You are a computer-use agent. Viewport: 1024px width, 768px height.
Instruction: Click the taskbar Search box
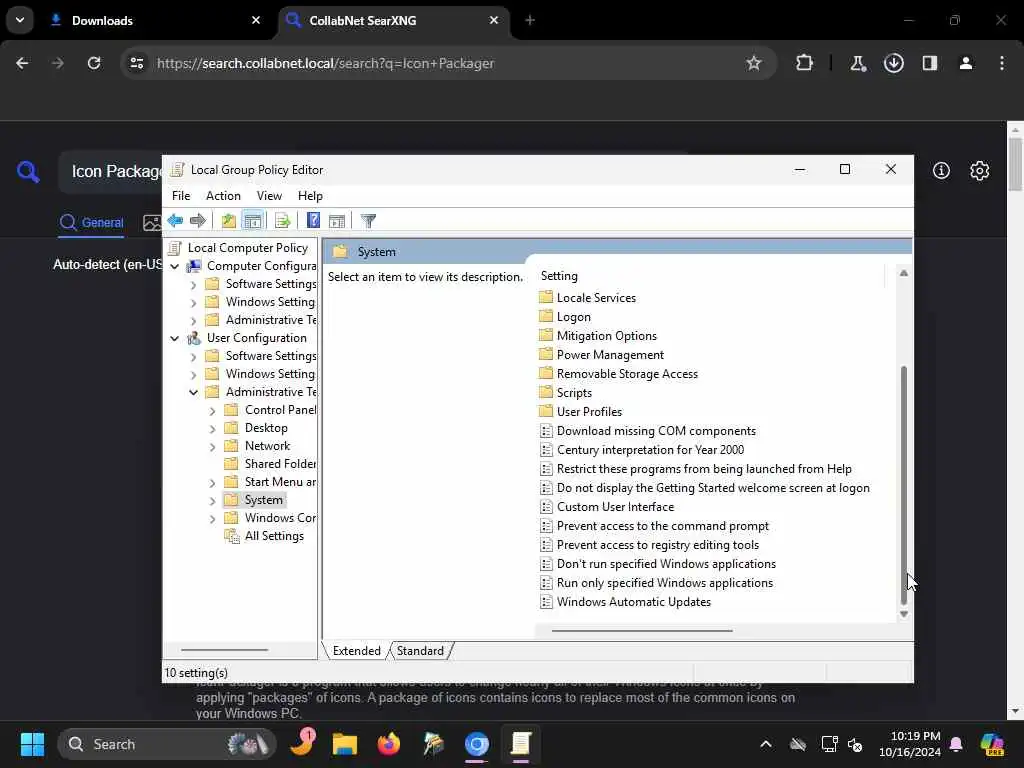click(167, 744)
